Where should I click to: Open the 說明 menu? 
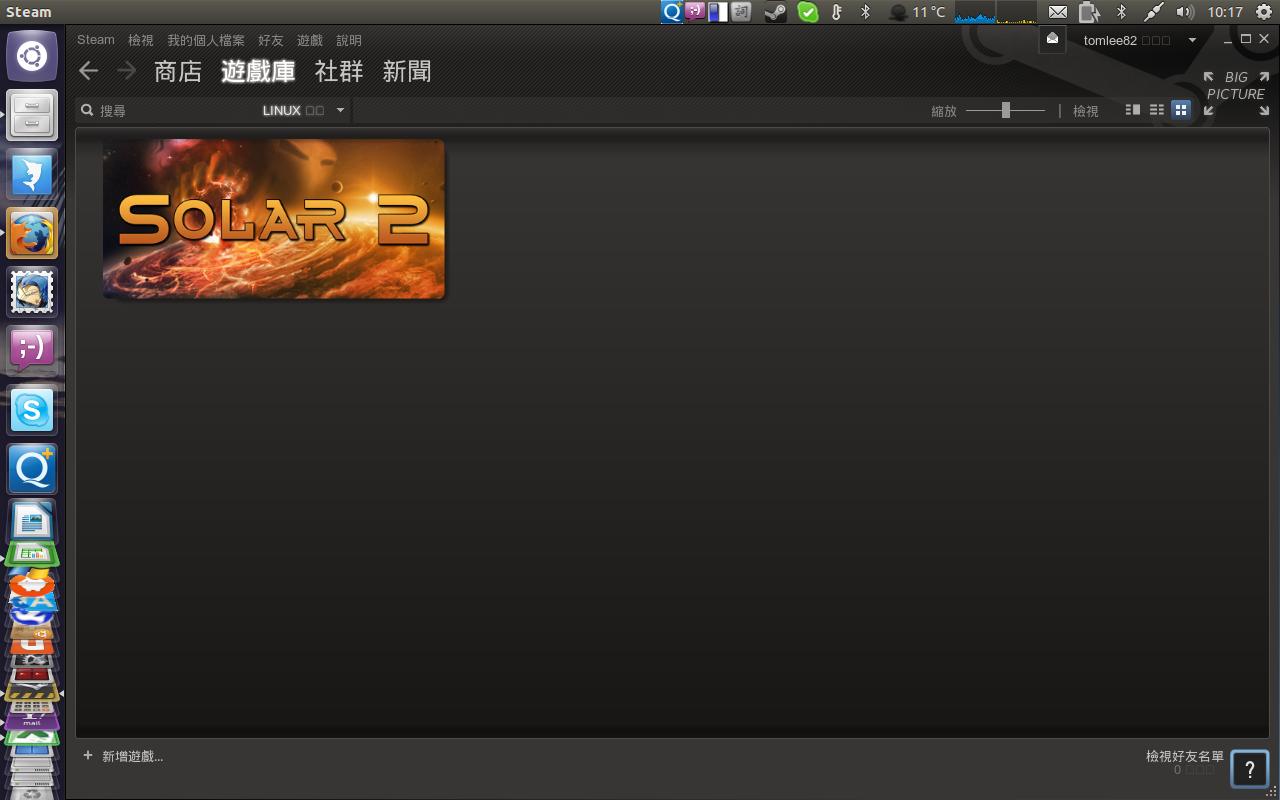tap(349, 40)
